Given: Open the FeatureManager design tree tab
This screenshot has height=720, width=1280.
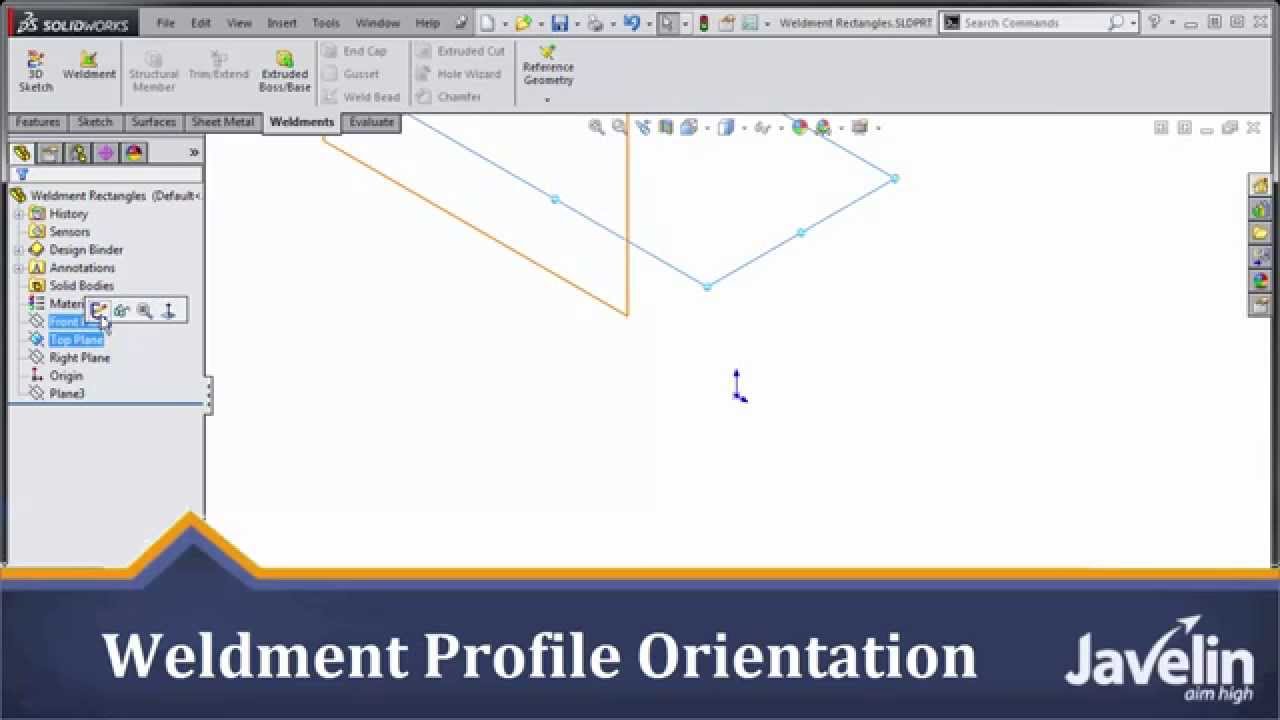Looking at the screenshot, I should pos(22,153).
